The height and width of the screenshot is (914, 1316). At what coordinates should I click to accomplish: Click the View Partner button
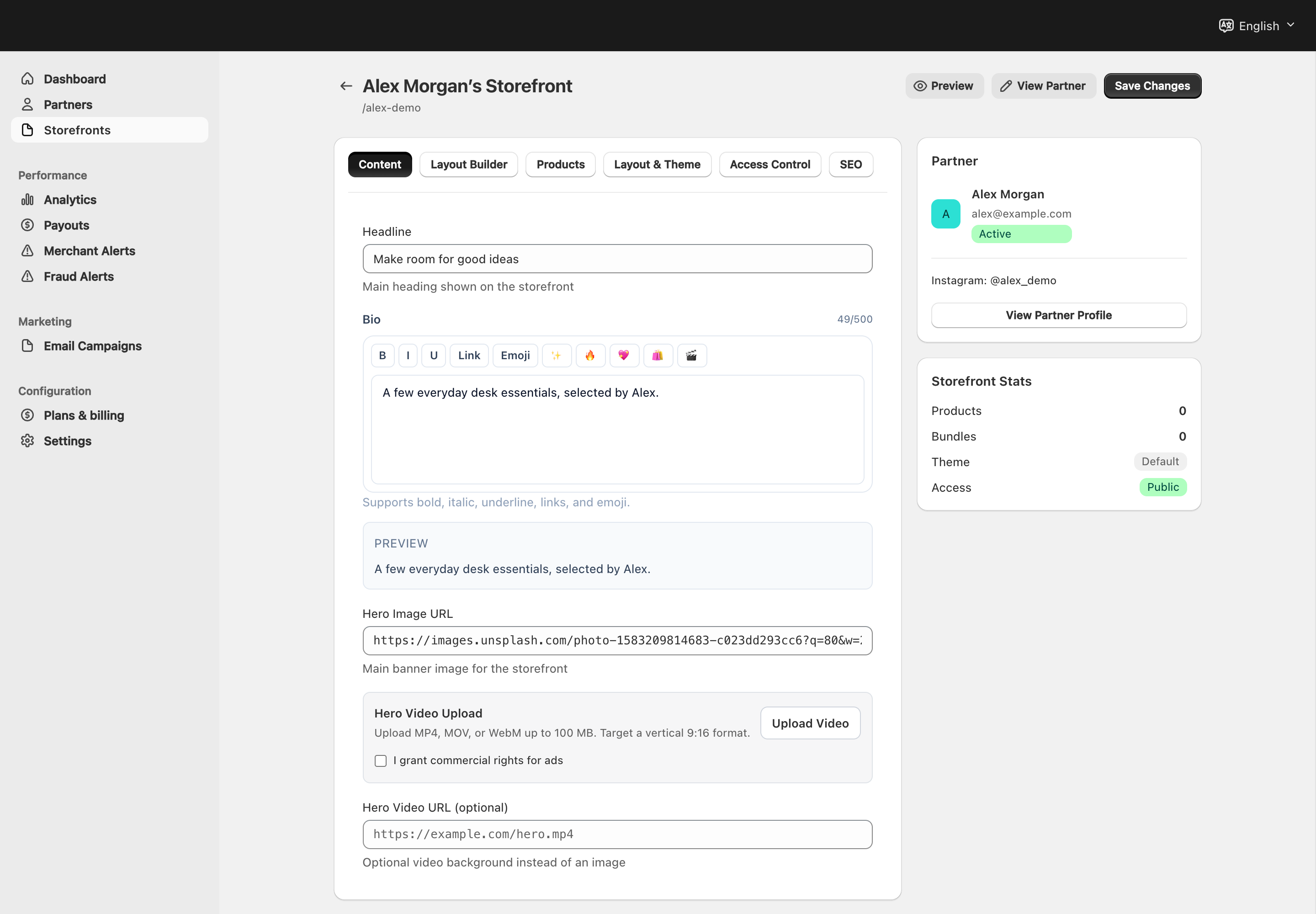pos(1043,86)
